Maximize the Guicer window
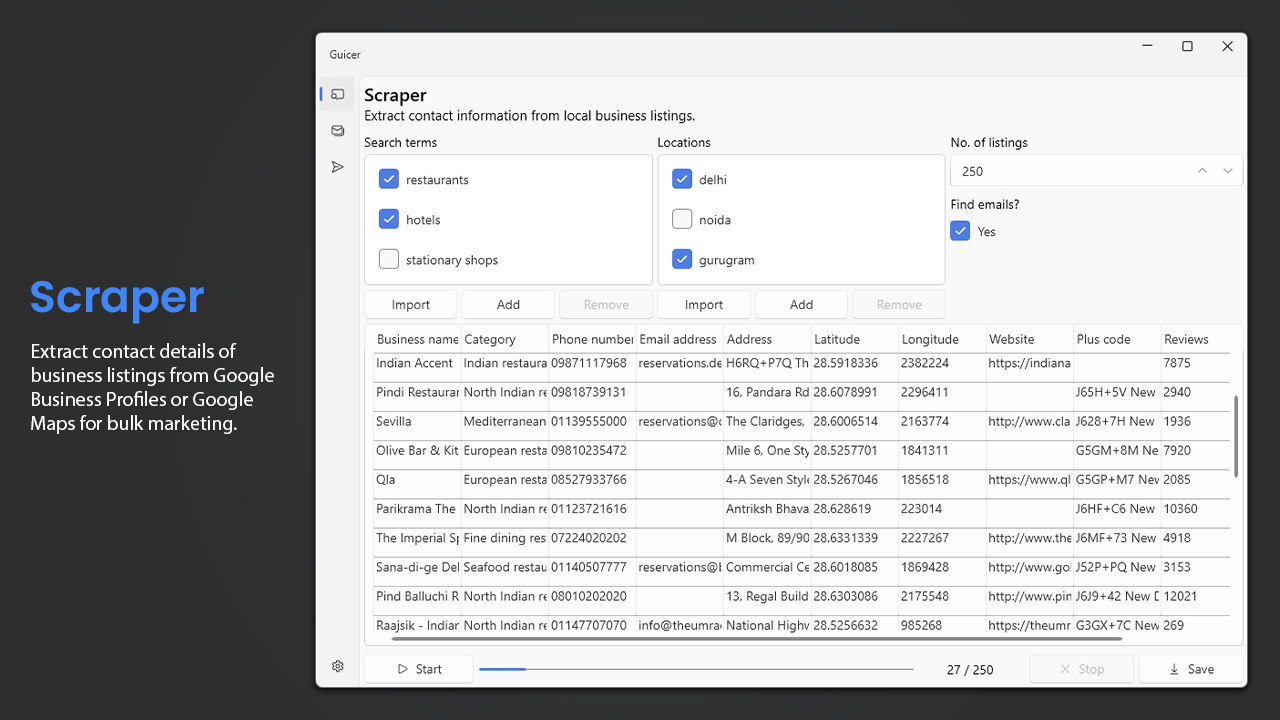 coord(1187,46)
